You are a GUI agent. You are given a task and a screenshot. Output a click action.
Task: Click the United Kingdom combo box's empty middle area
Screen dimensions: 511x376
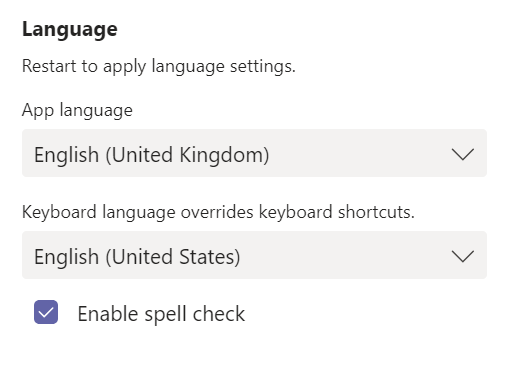click(360, 153)
